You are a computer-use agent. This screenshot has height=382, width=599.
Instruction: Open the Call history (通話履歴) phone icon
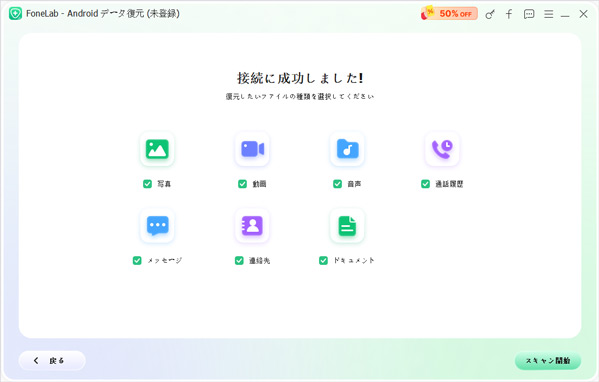click(x=442, y=149)
